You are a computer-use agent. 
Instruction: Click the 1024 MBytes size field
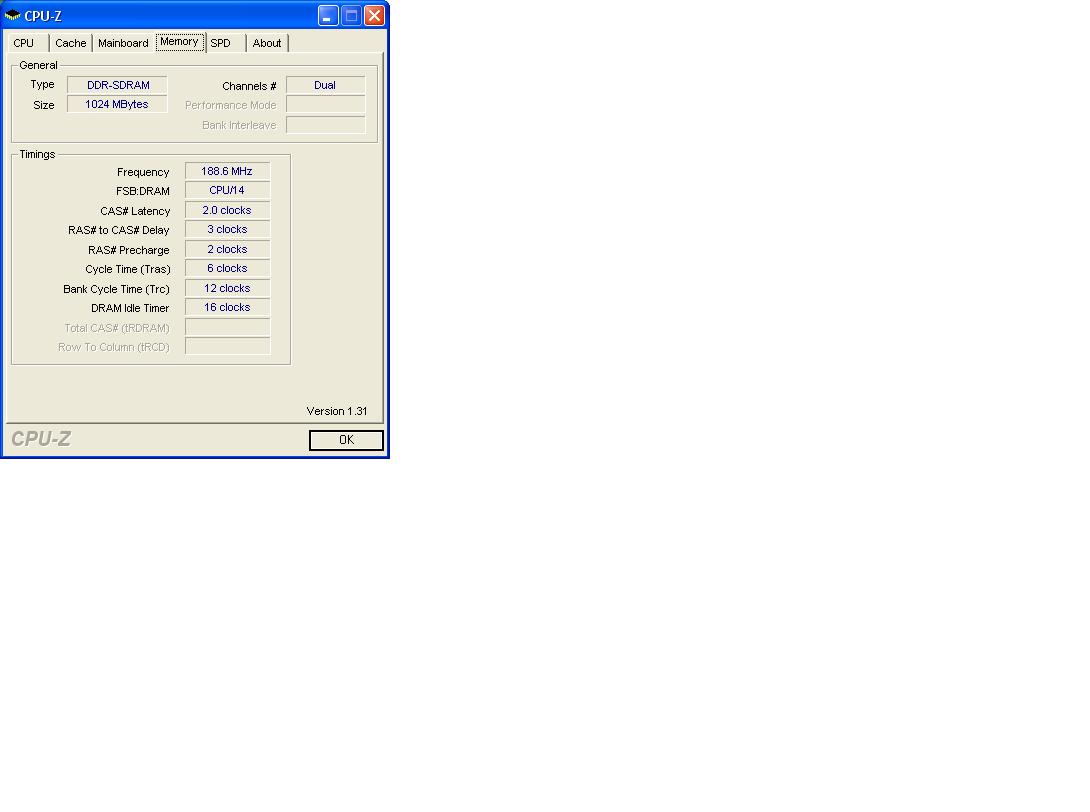pos(117,104)
